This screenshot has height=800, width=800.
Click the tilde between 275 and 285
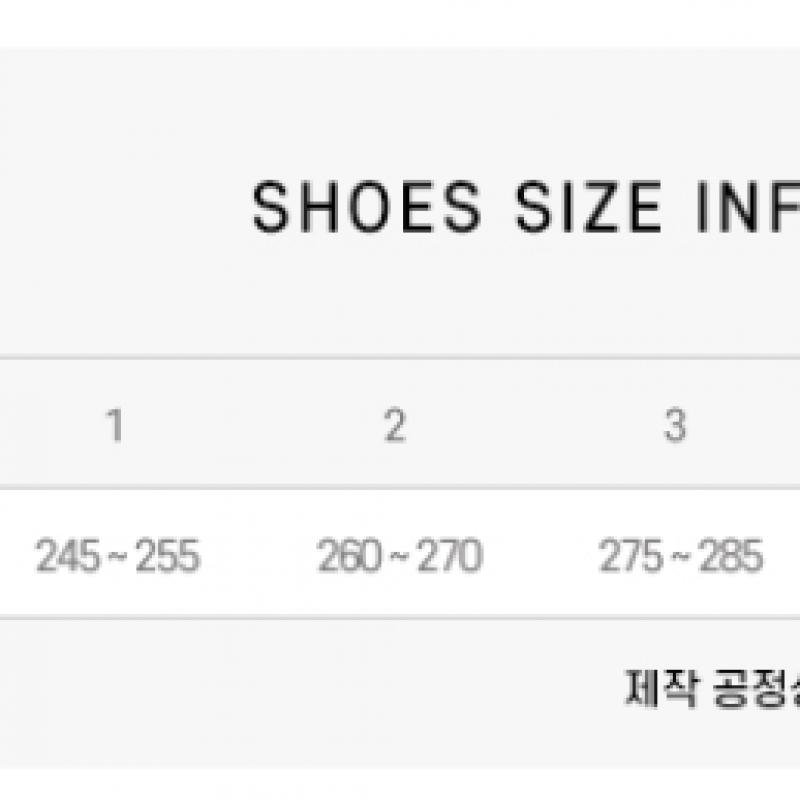point(681,557)
